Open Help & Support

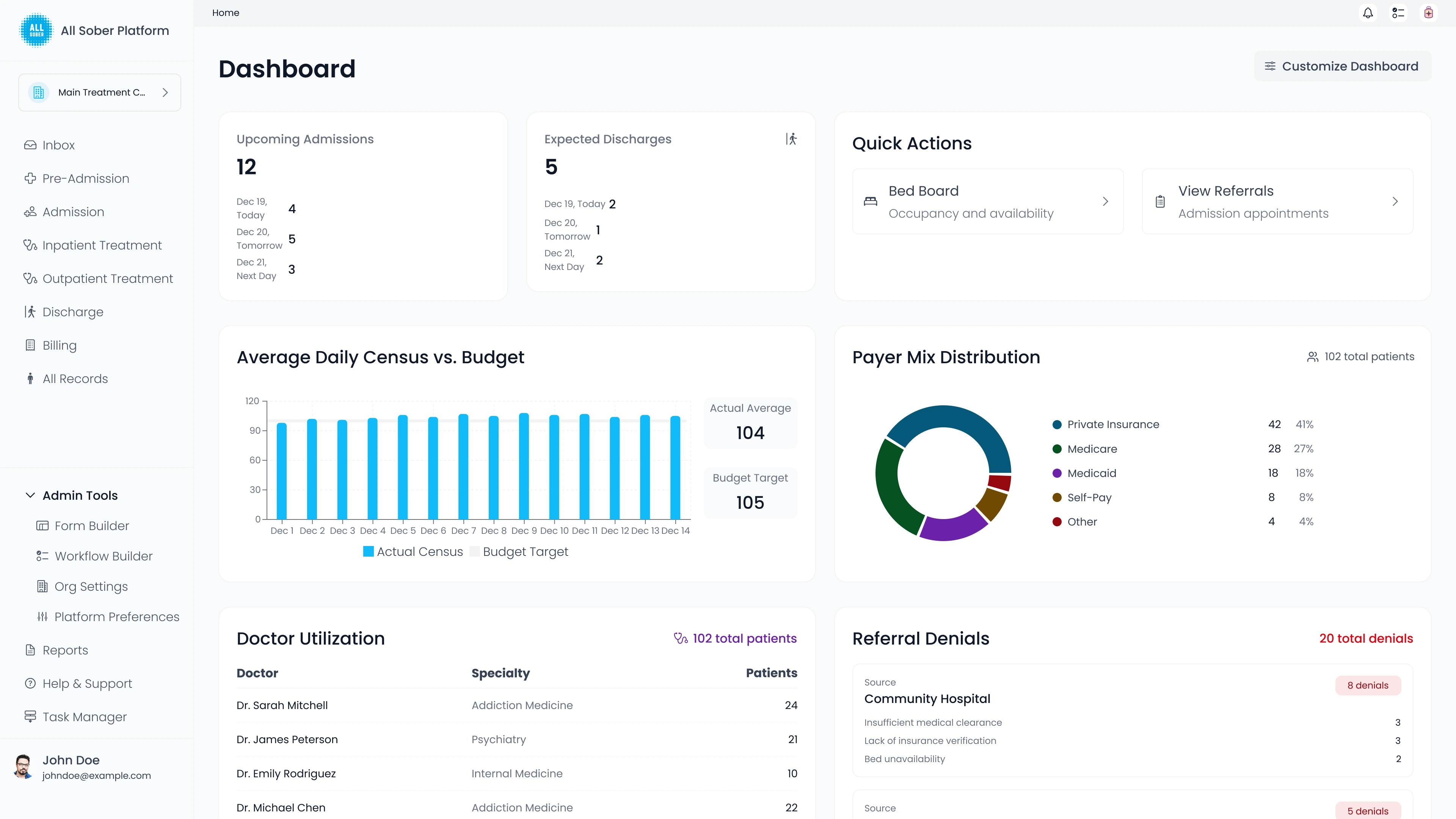coord(78,683)
